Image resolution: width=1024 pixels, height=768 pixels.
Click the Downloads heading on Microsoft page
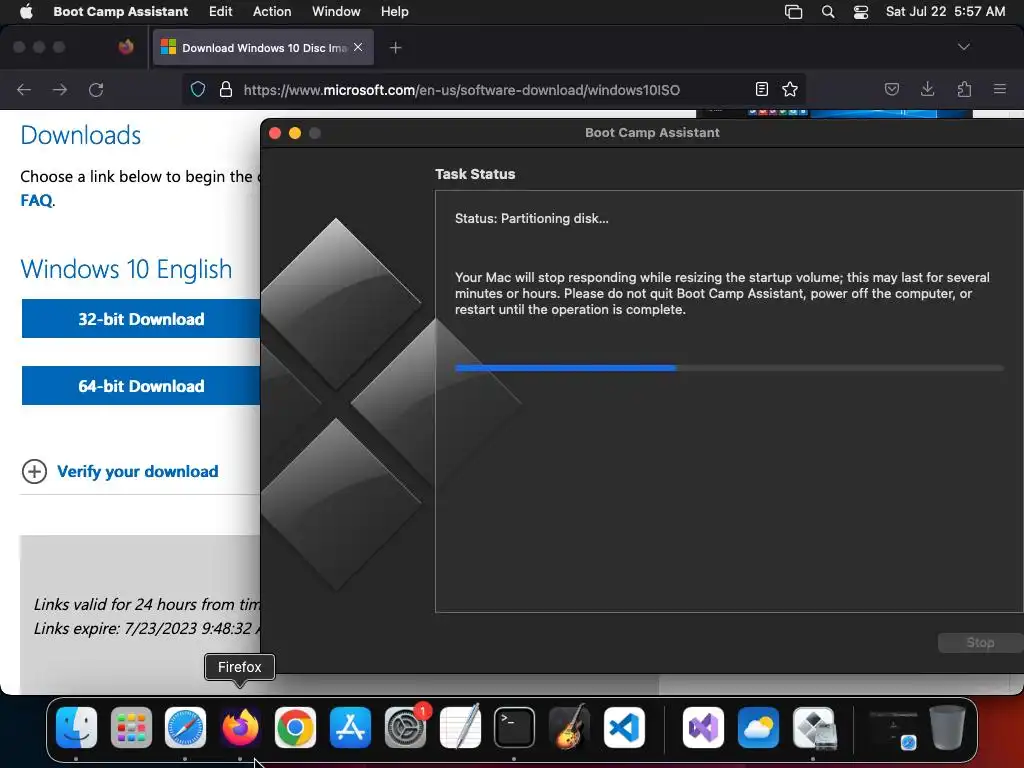(x=81, y=135)
